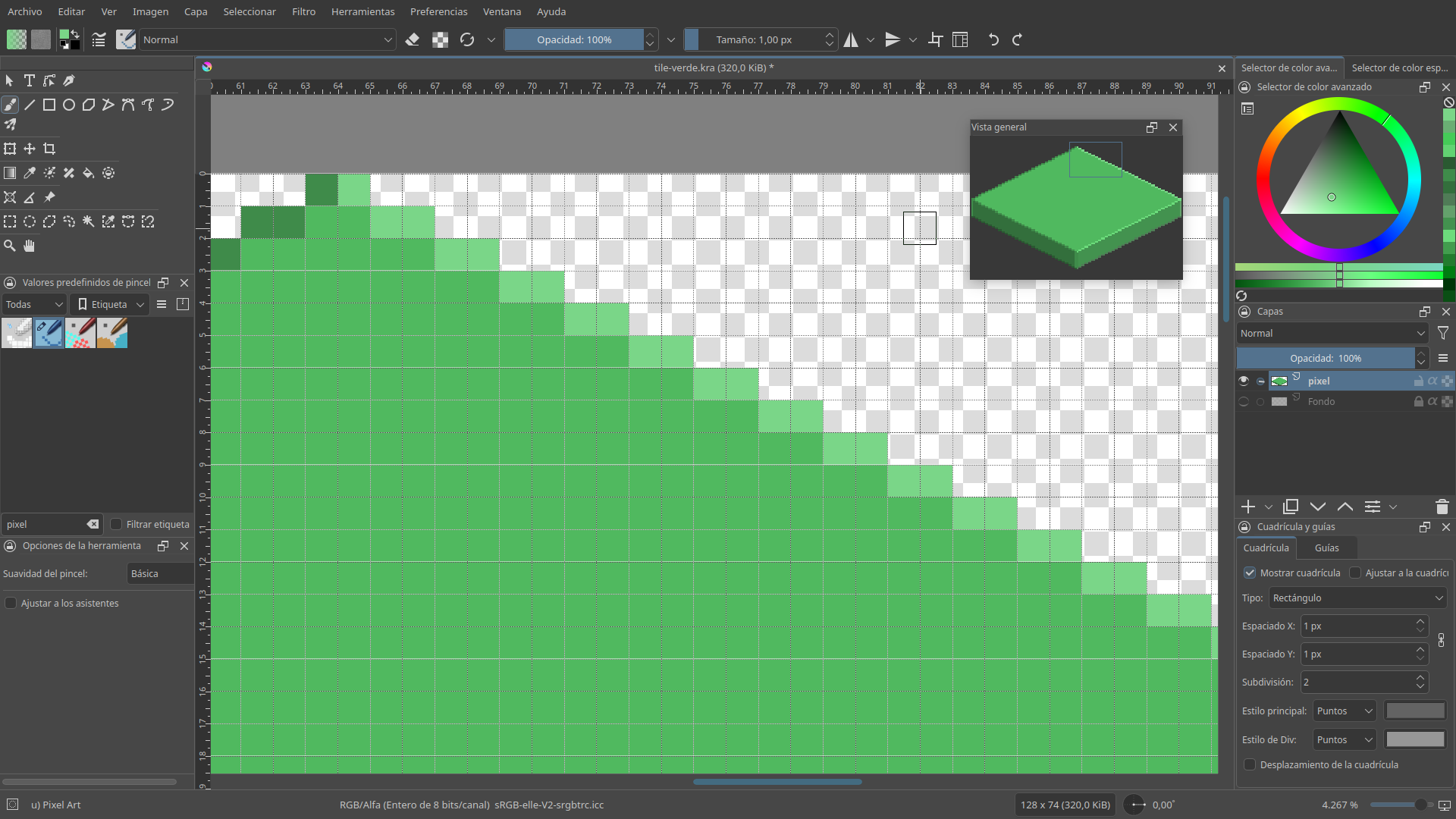Select the Text tool

(30, 80)
